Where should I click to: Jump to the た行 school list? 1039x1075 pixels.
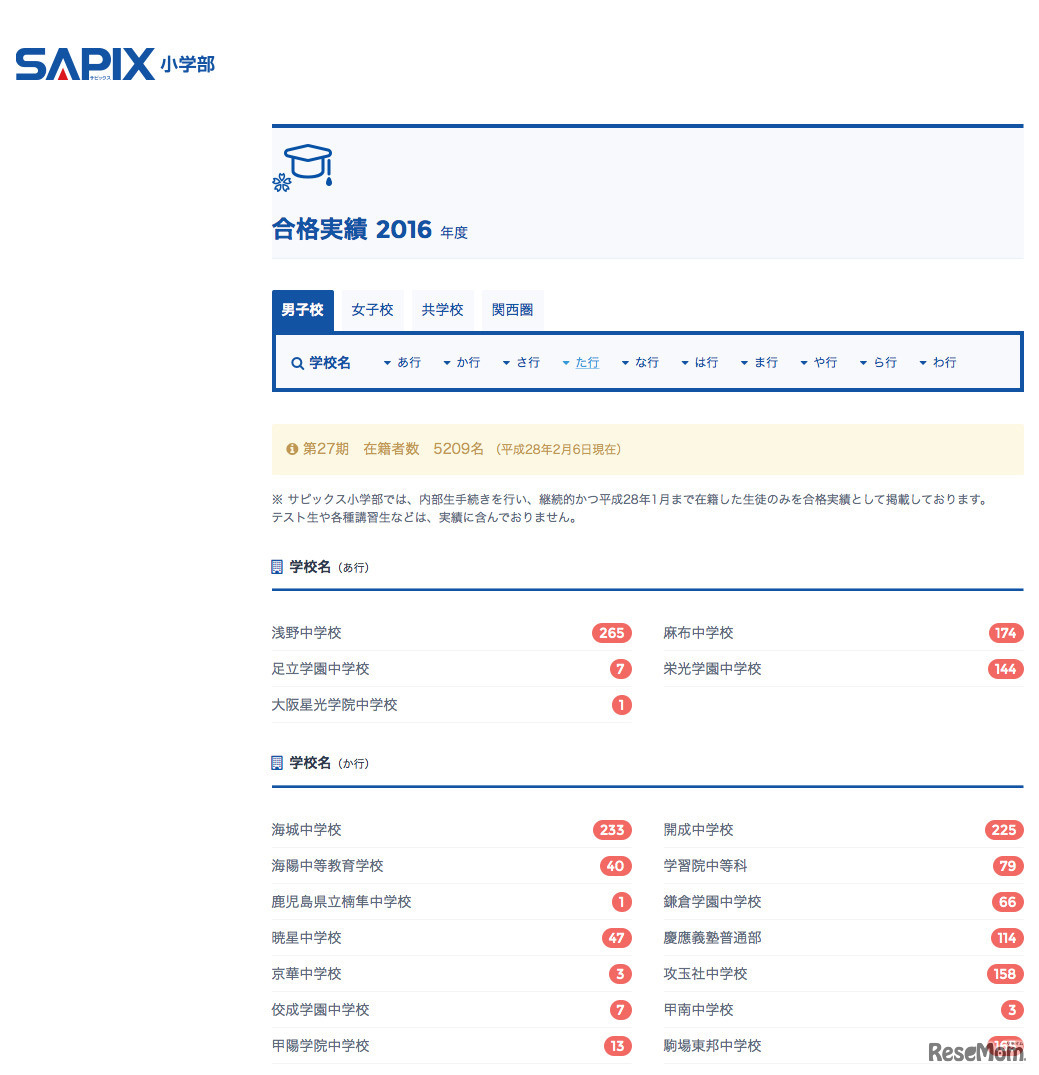point(581,363)
